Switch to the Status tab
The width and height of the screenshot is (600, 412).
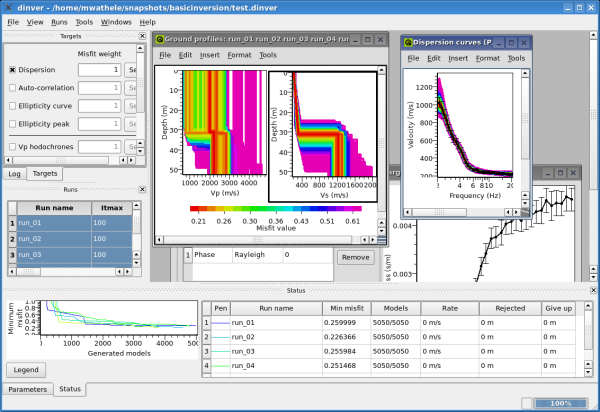pos(70,389)
